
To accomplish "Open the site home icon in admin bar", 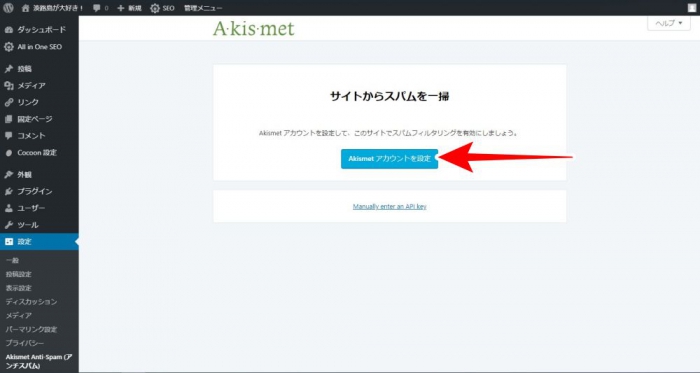I will 25,8.
